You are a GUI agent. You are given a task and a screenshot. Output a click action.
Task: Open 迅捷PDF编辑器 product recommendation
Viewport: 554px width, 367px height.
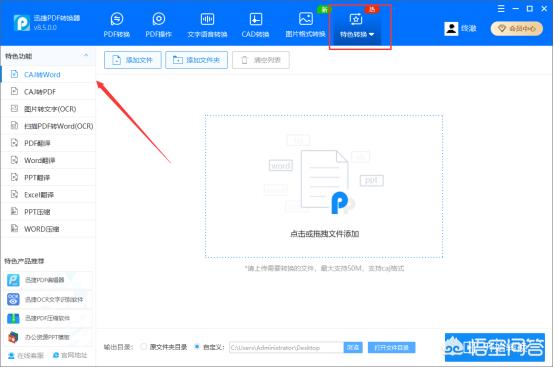(48, 280)
